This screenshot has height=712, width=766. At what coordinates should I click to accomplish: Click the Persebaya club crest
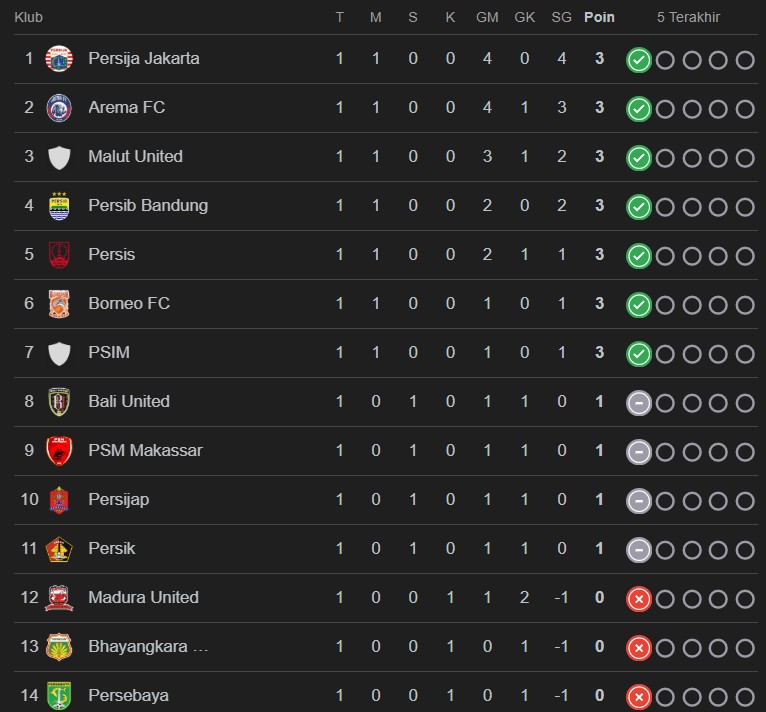coord(60,695)
